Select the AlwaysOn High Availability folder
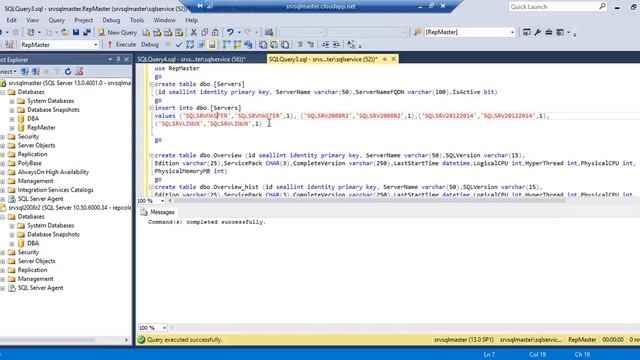The image size is (640, 360). point(53,172)
